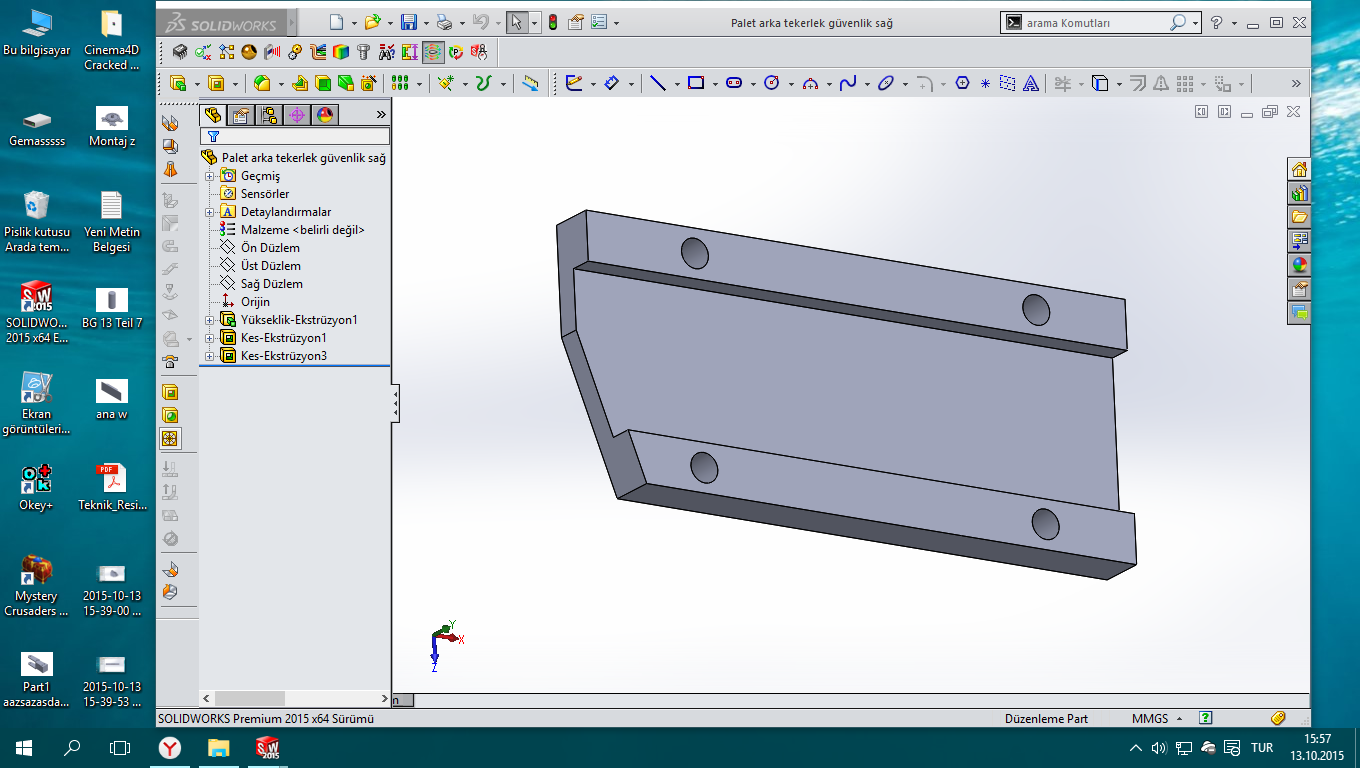Expand the SOLIDWORKS logo menu arrow
The image size is (1360, 768).
(291, 22)
